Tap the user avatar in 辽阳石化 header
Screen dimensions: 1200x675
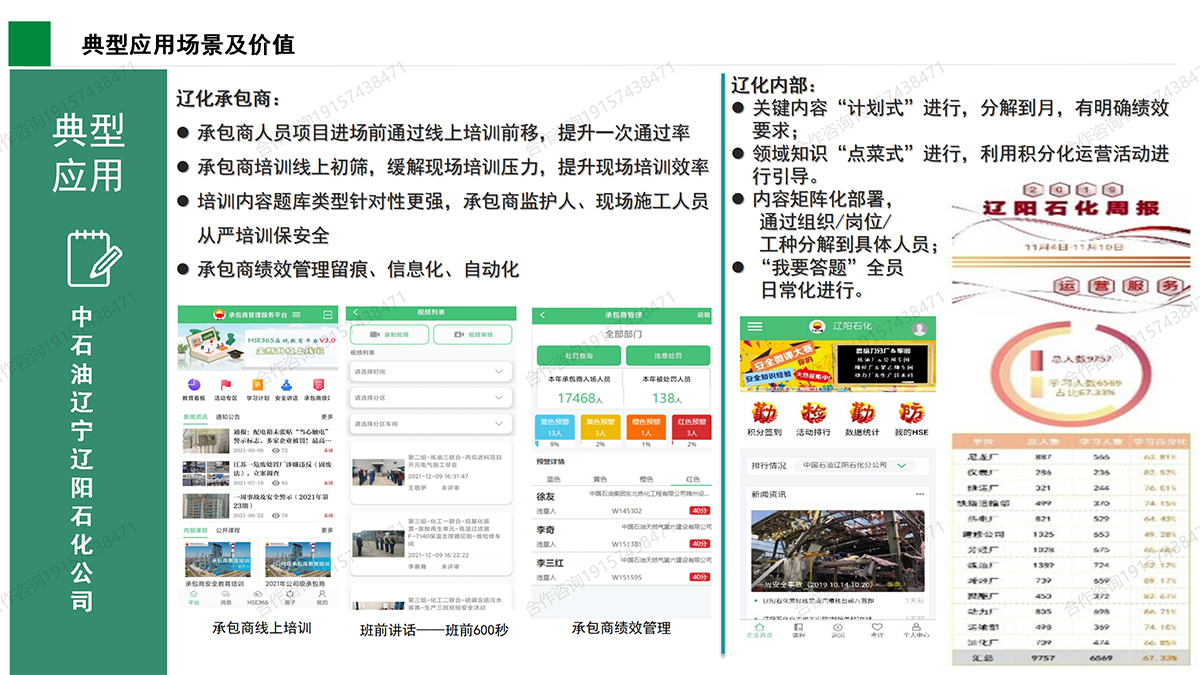(919, 328)
